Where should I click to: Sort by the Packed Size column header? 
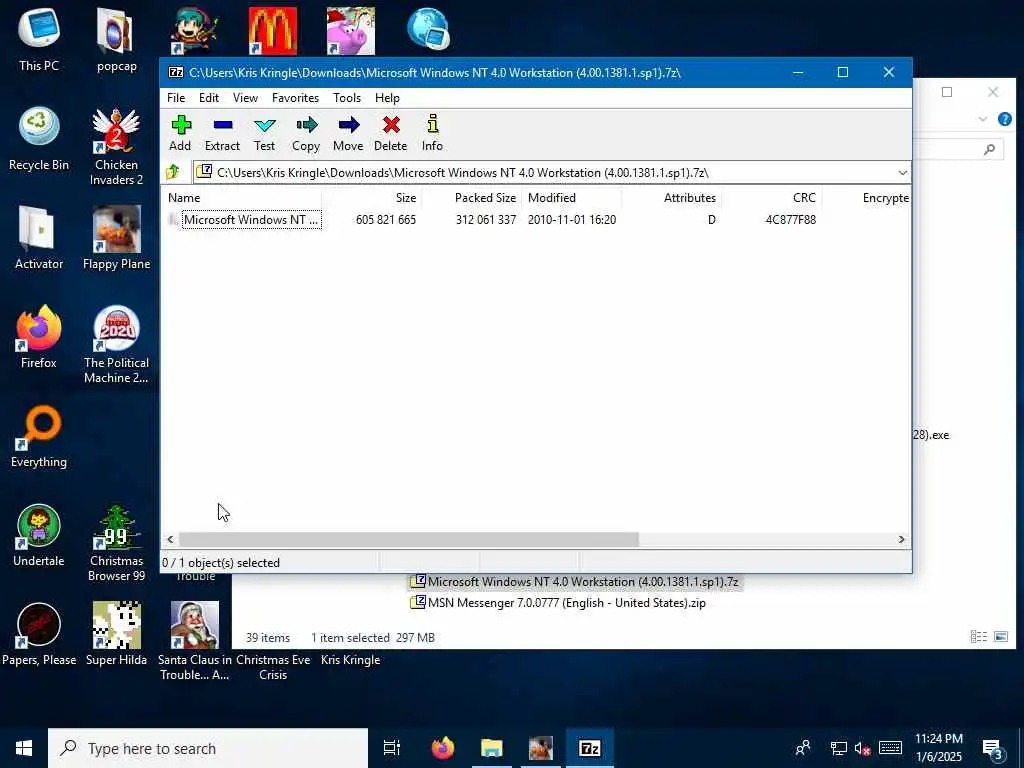tap(472, 198)
